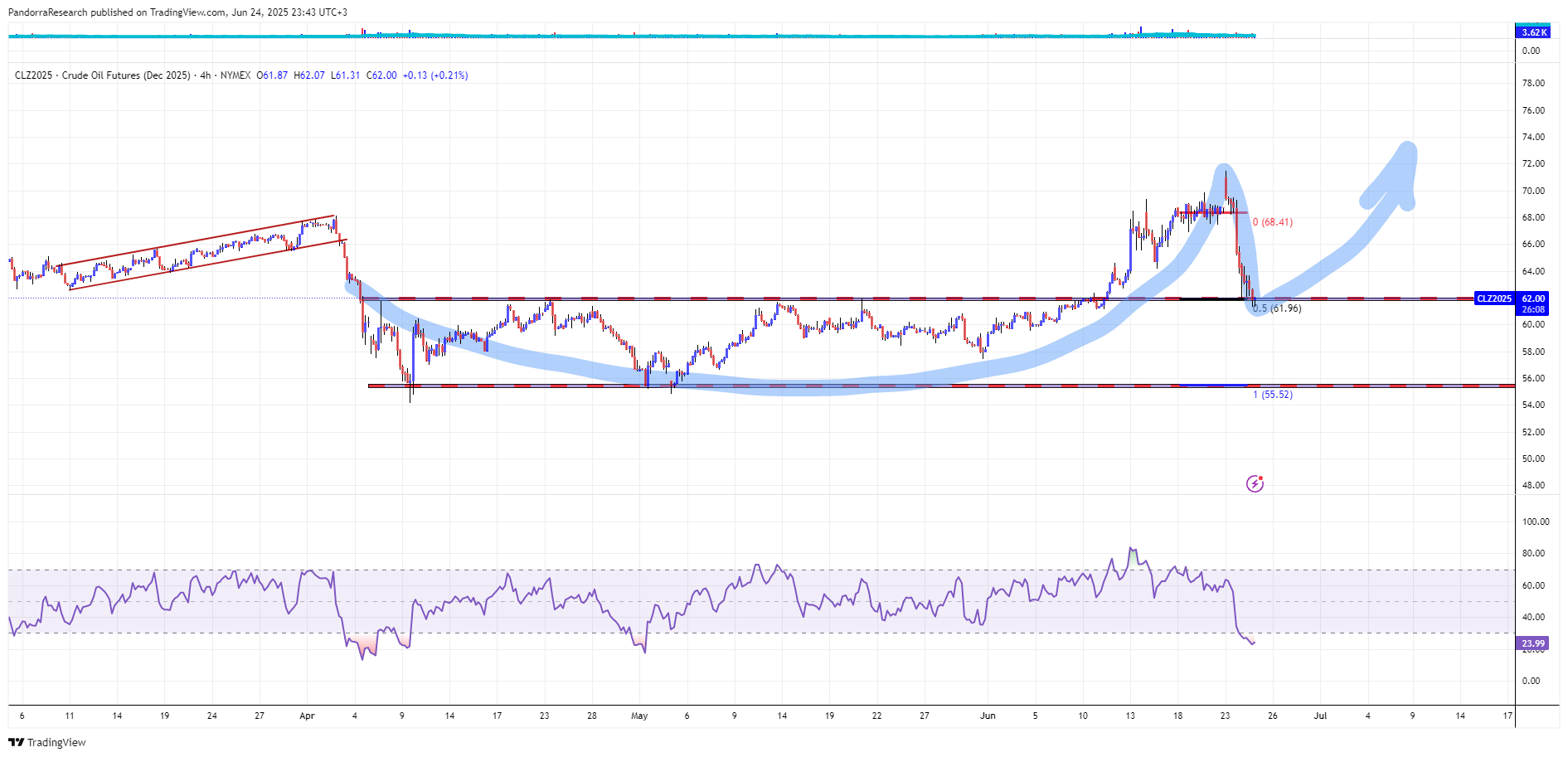The height and width of the screenshot is (757, 1568).
Task: Click the TradingView logo at bottom left
Action: click(47, 742)
